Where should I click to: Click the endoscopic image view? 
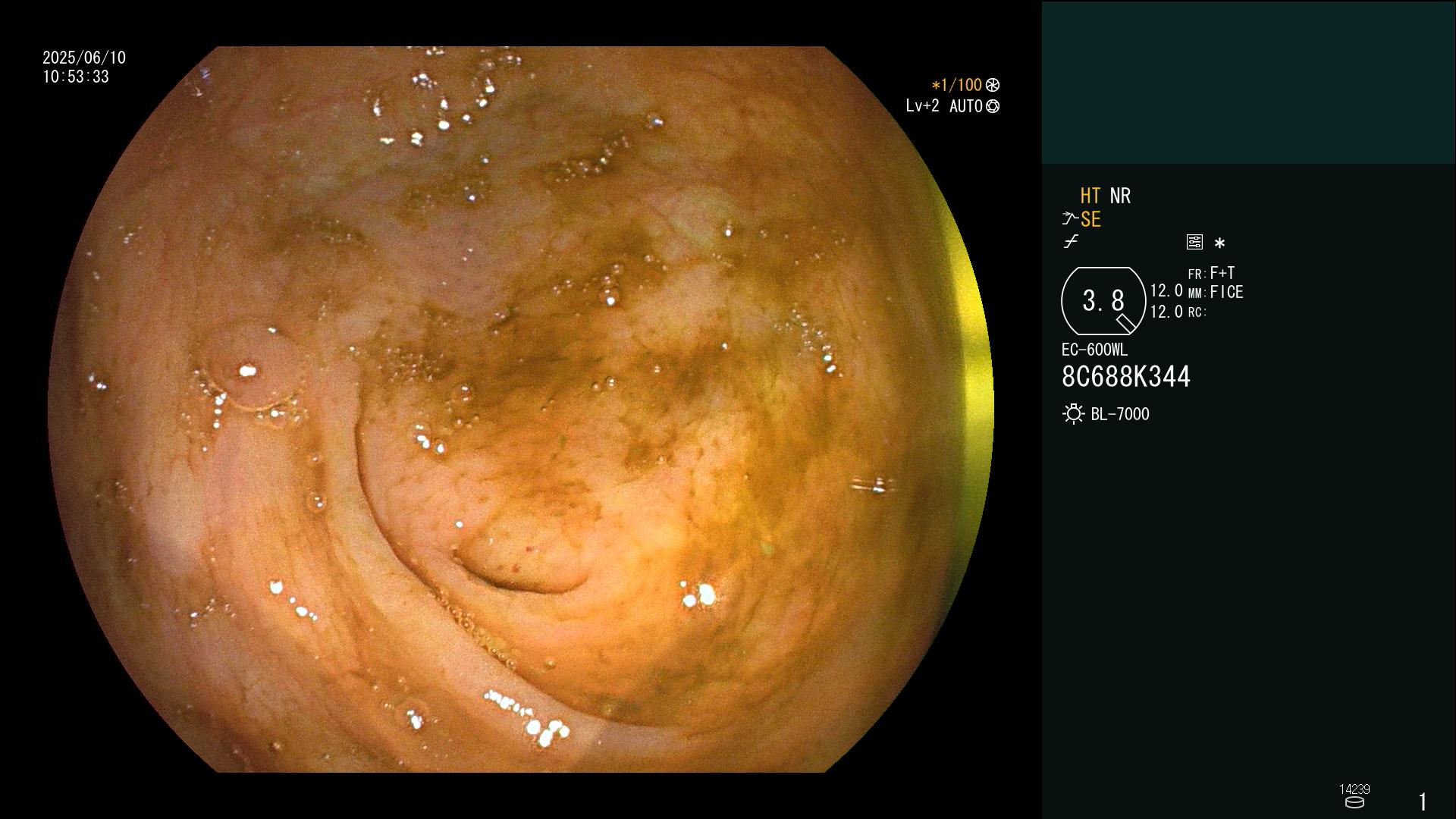pos(521,409)
